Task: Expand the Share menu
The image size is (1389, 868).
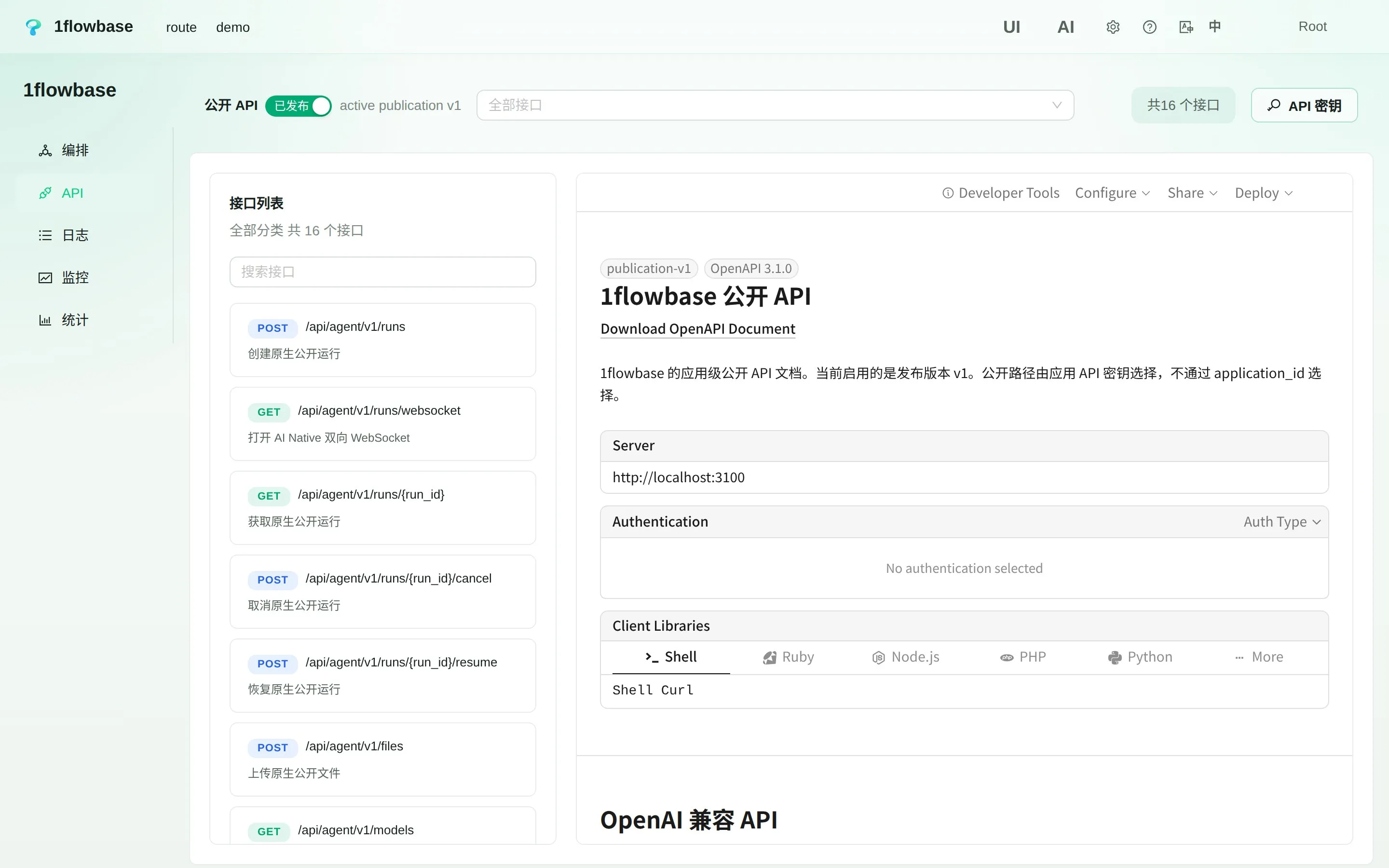Action: 1192,193
